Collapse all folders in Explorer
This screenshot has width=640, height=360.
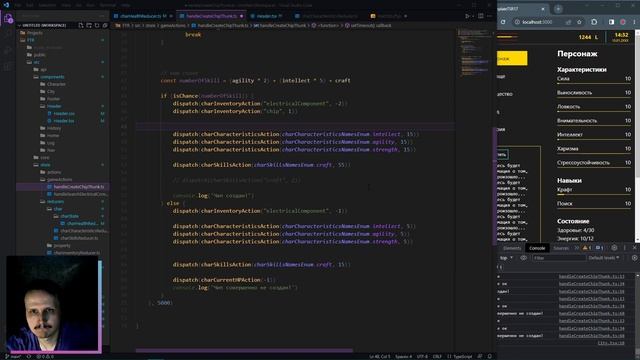[x=105, y=25]
